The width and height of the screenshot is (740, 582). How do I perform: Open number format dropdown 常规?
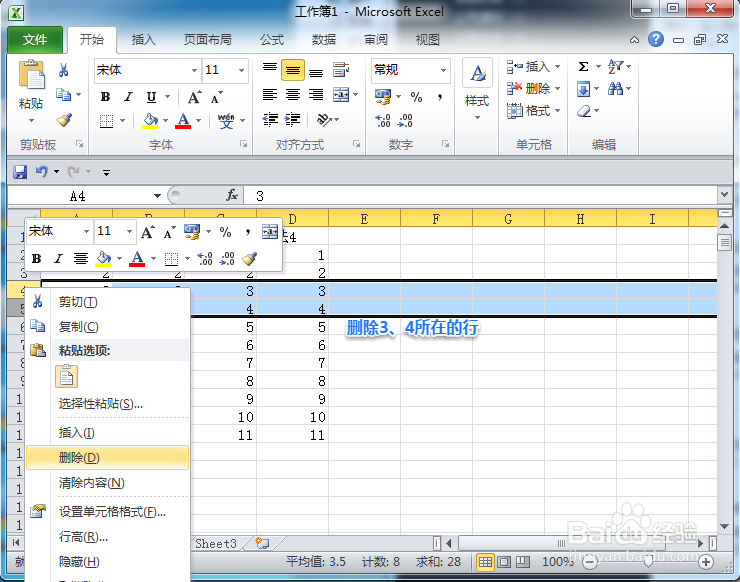(x=443, y=70)
